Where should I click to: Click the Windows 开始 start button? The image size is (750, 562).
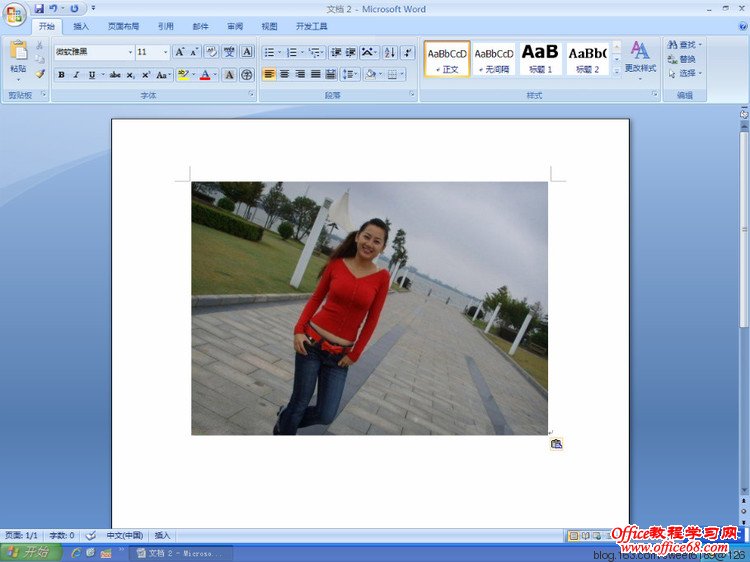tap(30, 552)
